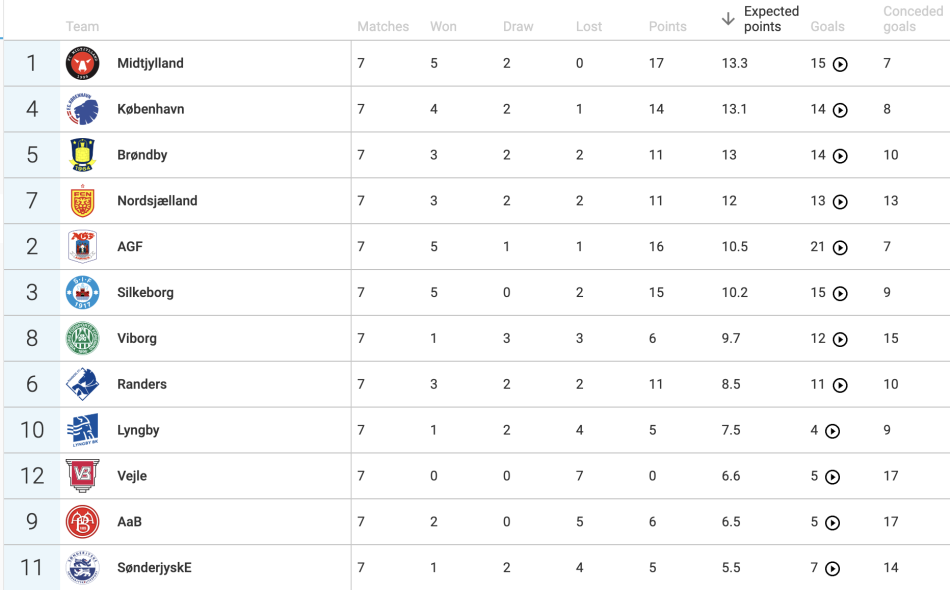Play AGF's 21 goals video

tap(840, 248)
